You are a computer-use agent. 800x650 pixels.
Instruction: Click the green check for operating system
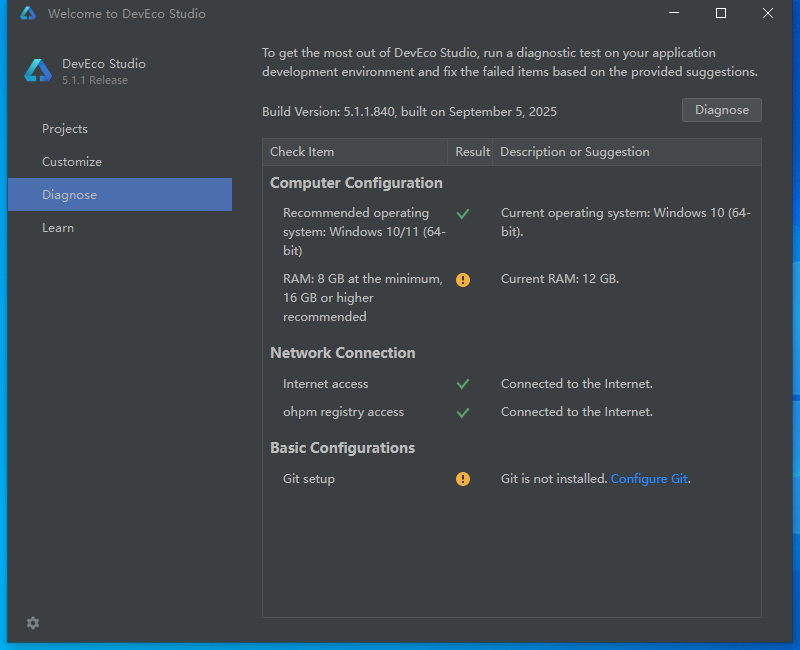coord(463,214)
